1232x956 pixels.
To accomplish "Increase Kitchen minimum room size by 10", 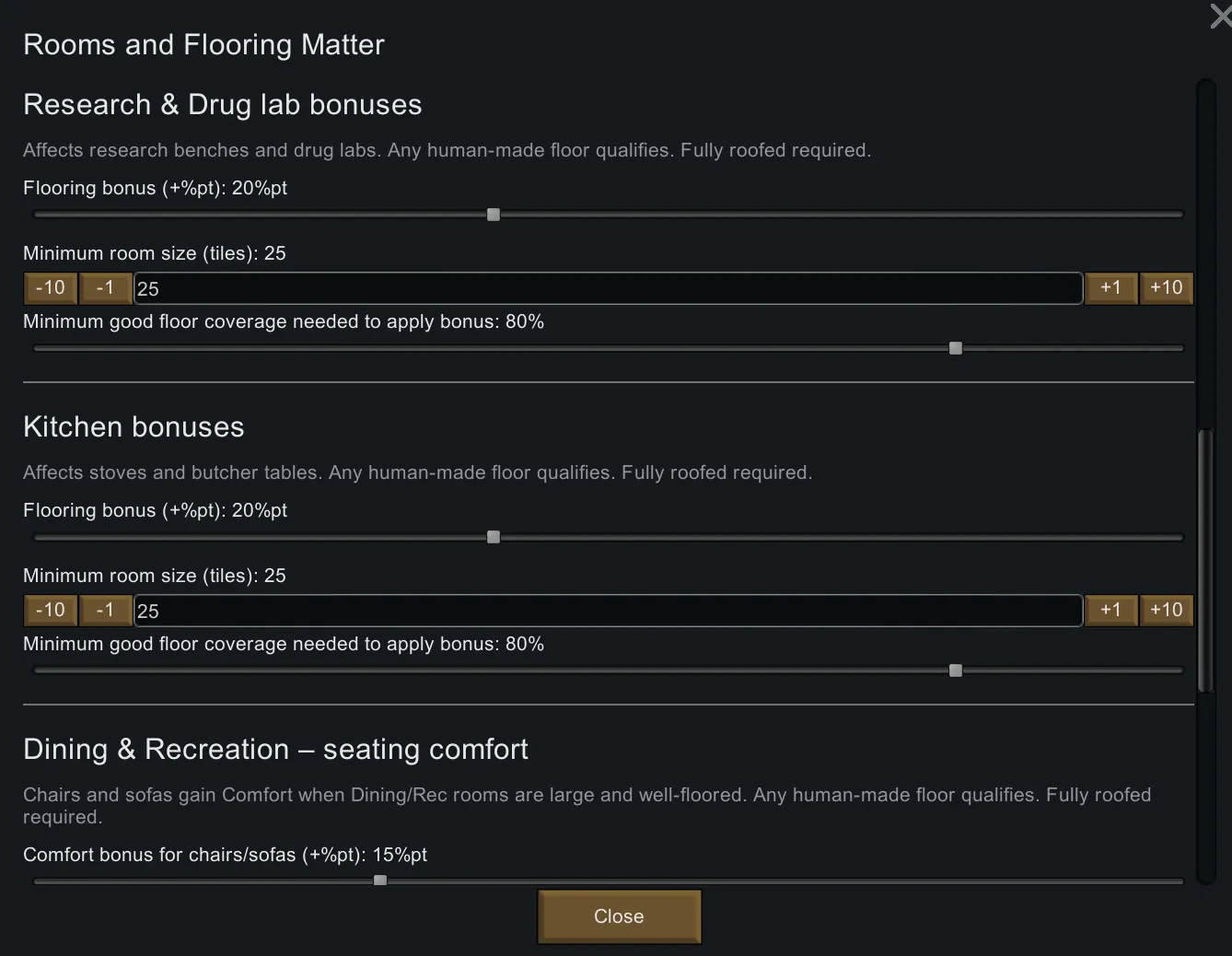I will pyautogui.click(x=1166, y=611).
